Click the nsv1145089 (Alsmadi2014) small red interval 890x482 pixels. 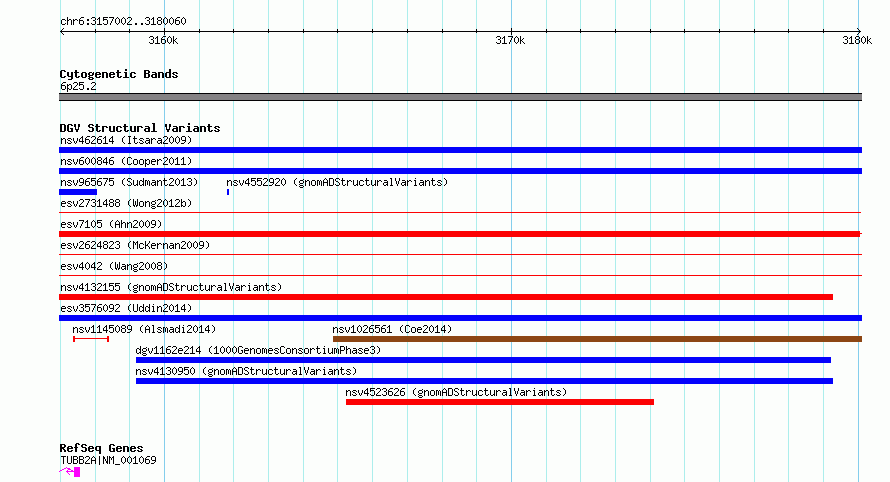pyautogui.click(x=91, y=339)
